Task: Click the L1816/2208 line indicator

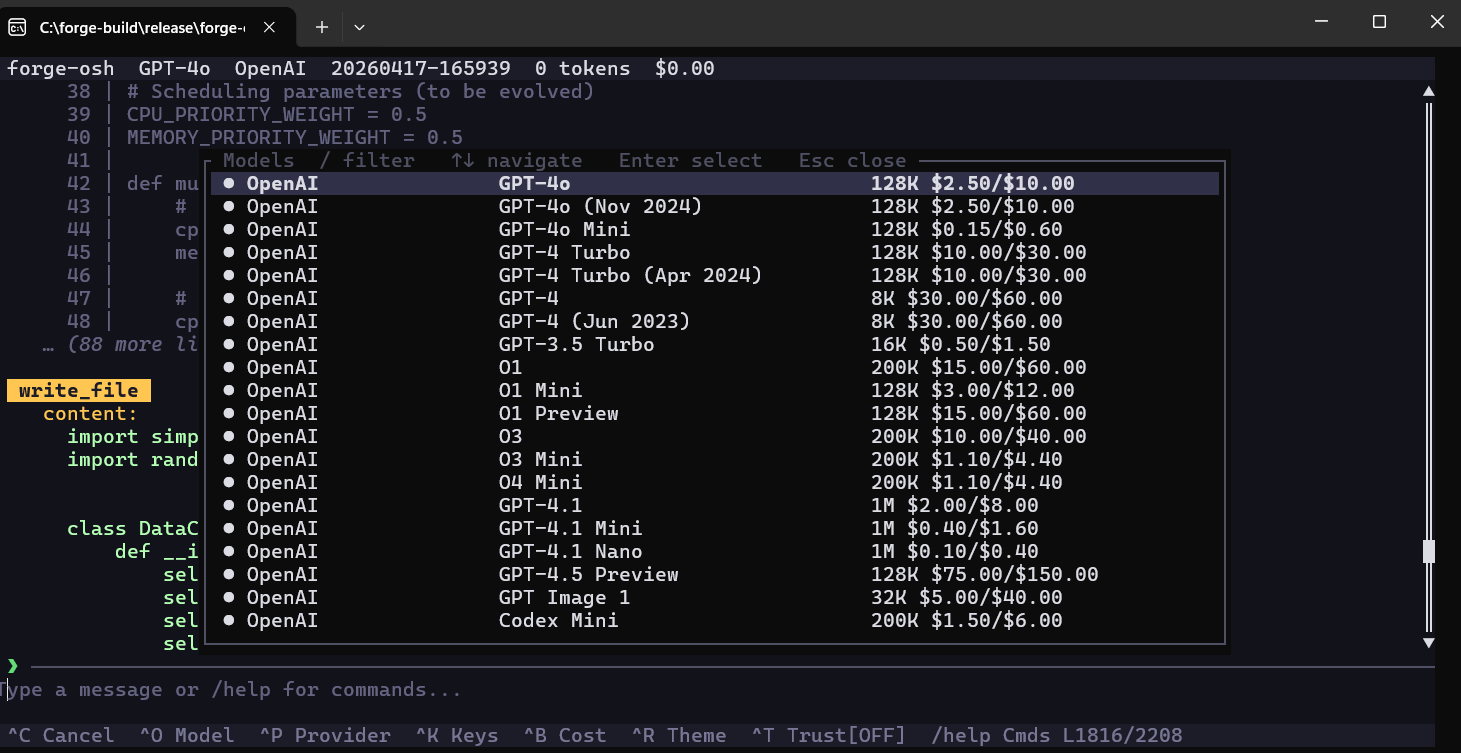Action: 1123,736
